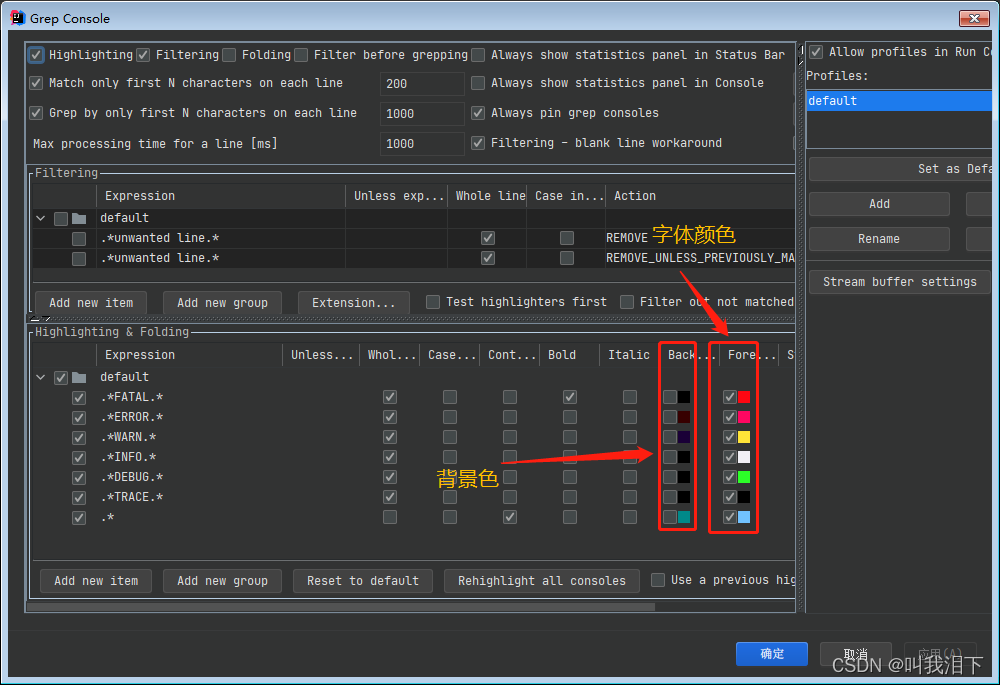Toggle Always pin grep consoles

[x=478, y=113]
